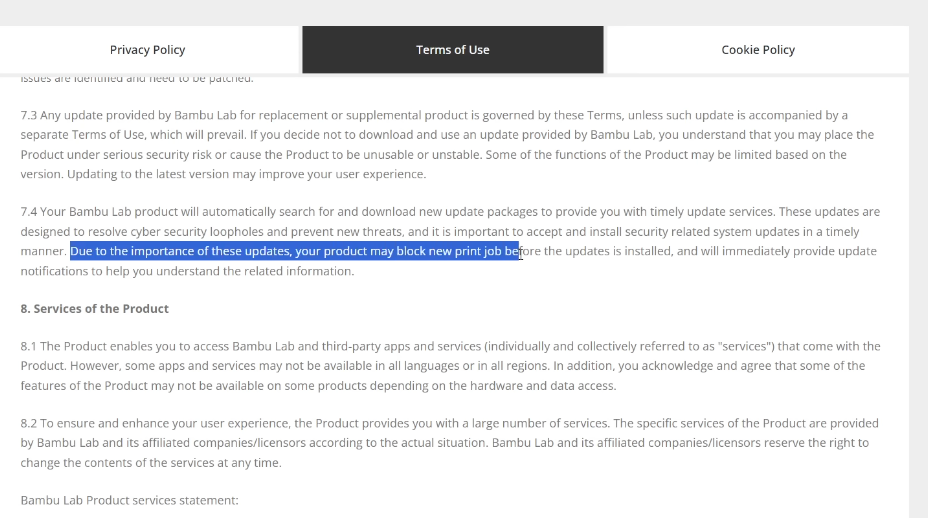Screen dimensions: 928x518
Task: Click the start of paragraph 8.2
Action: click(x=29, y=423)
